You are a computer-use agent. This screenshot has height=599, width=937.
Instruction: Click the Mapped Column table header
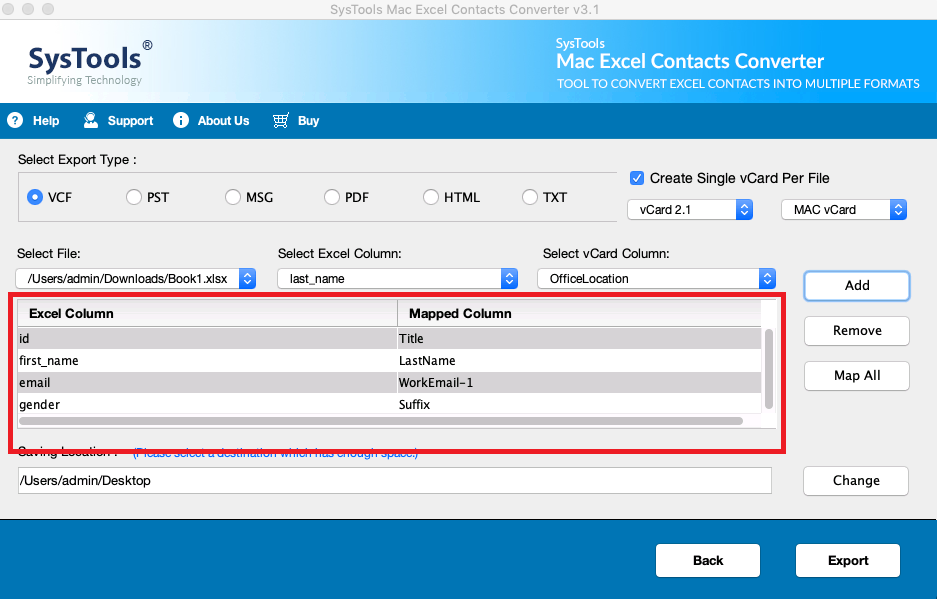click(x=580, y=313)
